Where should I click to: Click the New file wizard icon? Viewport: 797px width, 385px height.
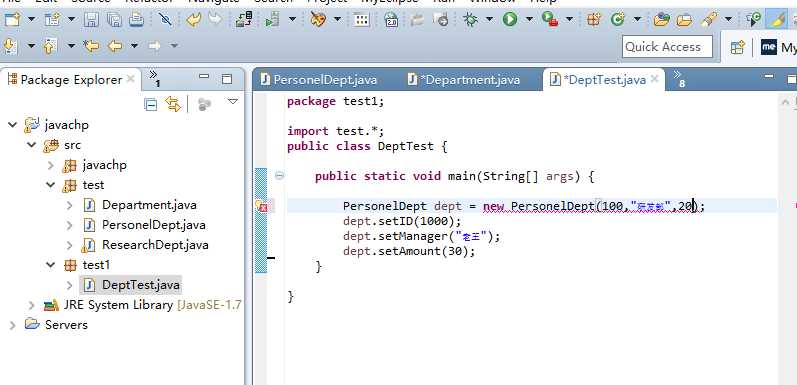(12, 20)
